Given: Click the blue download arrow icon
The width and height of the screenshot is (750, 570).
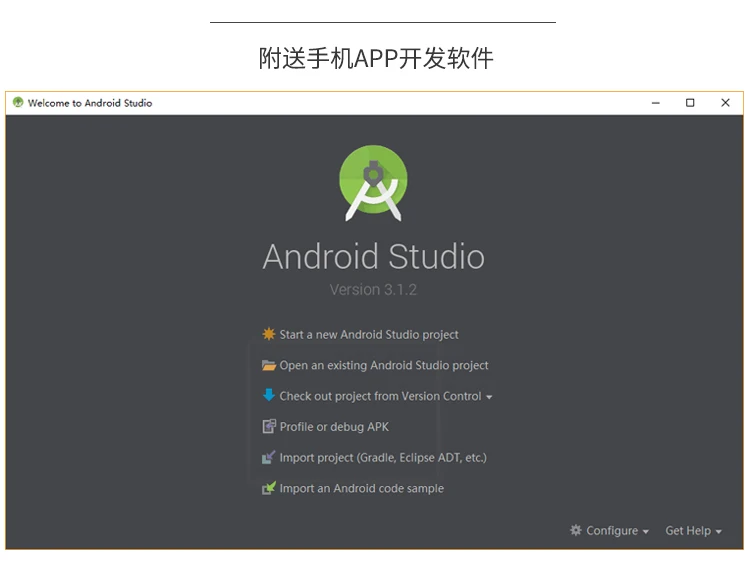Looking at the screenshot, I should tap(269, 395).
